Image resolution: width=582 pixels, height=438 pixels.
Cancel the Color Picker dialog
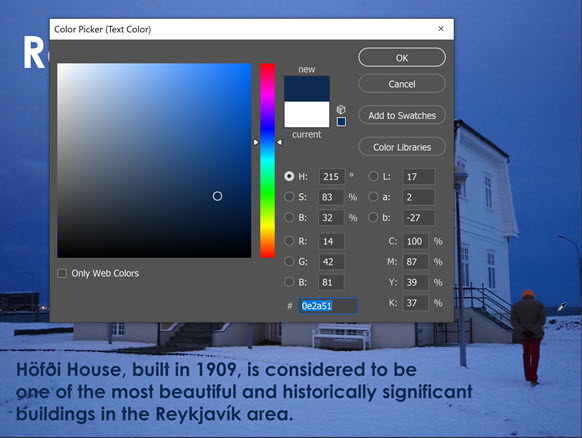(402, 84)
